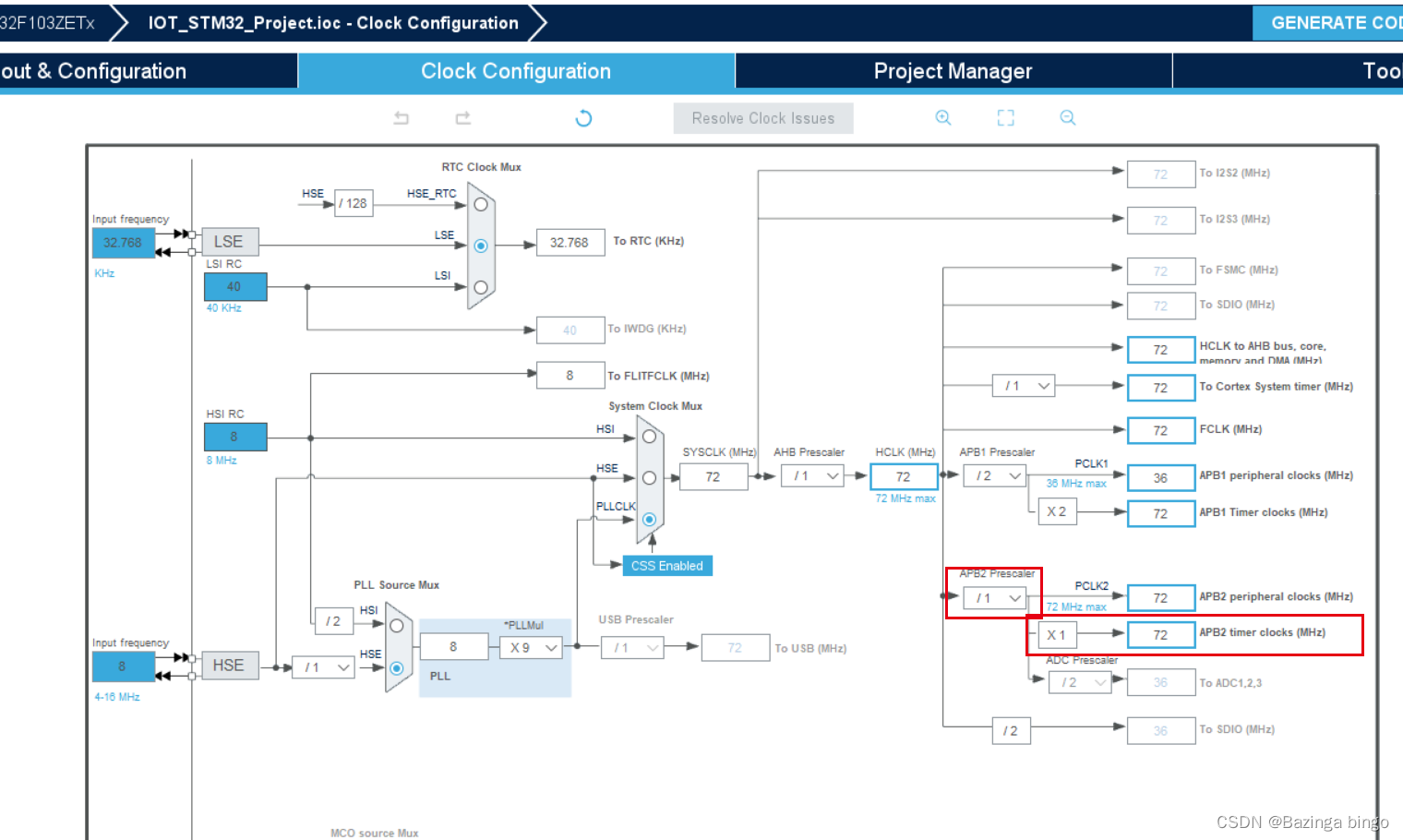Click the HSE input frequency field 8
This screenshot has width=1403, height=840.
pyautogui.click(x=124, y=666)
